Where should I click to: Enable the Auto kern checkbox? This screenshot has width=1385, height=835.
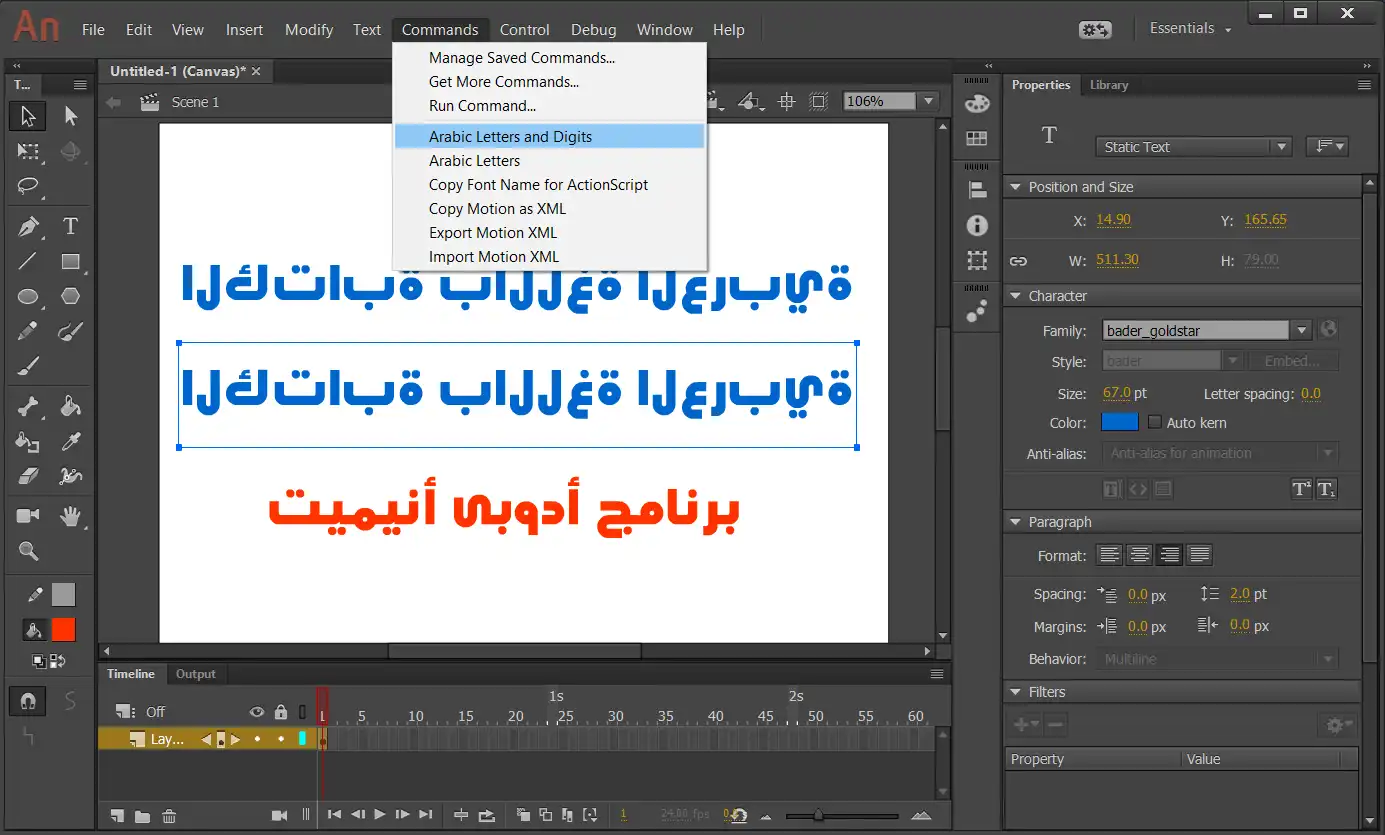(x=1154, y=423)
